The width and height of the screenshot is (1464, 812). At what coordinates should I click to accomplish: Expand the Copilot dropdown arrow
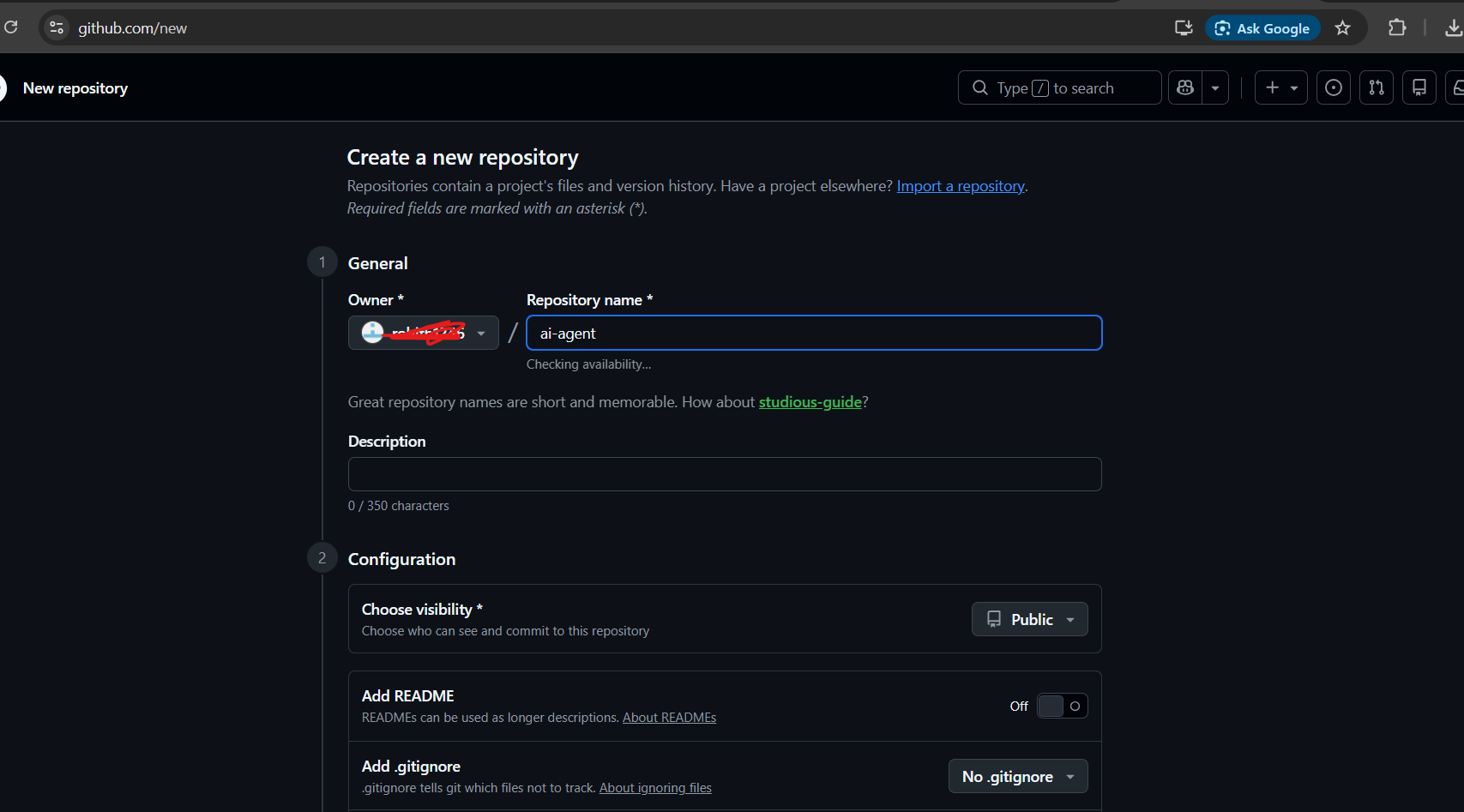[1215, 87]
